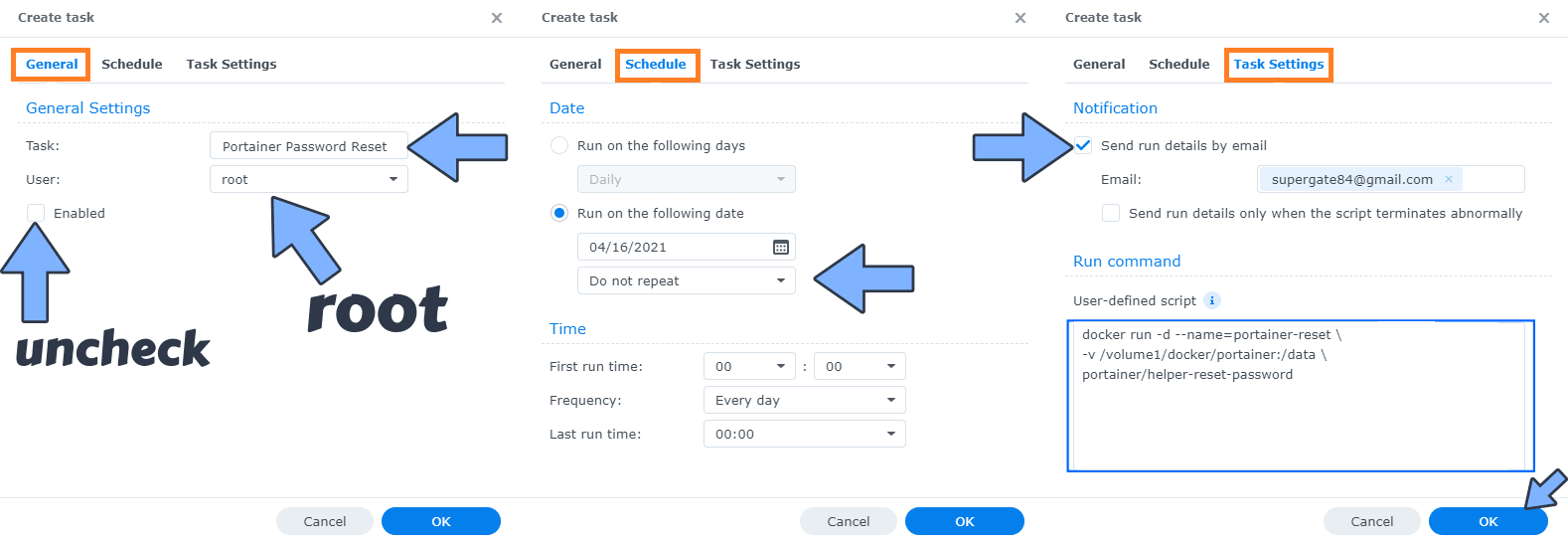Screen dimensions: 1568x546
Task: Switch to the highlighted Schedule tab
Action: click(x=656, y=65)
